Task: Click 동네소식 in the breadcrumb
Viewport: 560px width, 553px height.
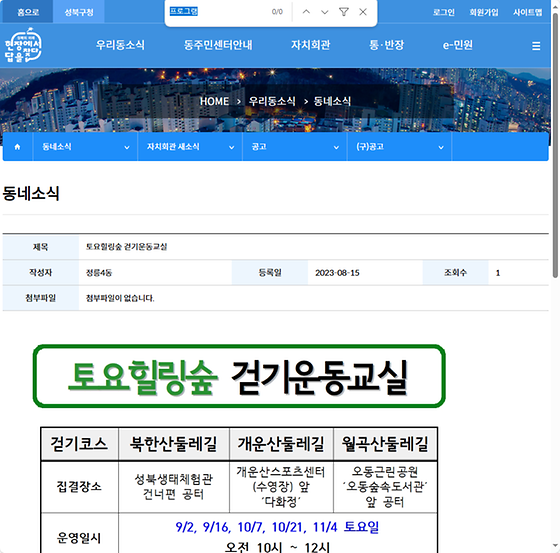Action: 332,101
